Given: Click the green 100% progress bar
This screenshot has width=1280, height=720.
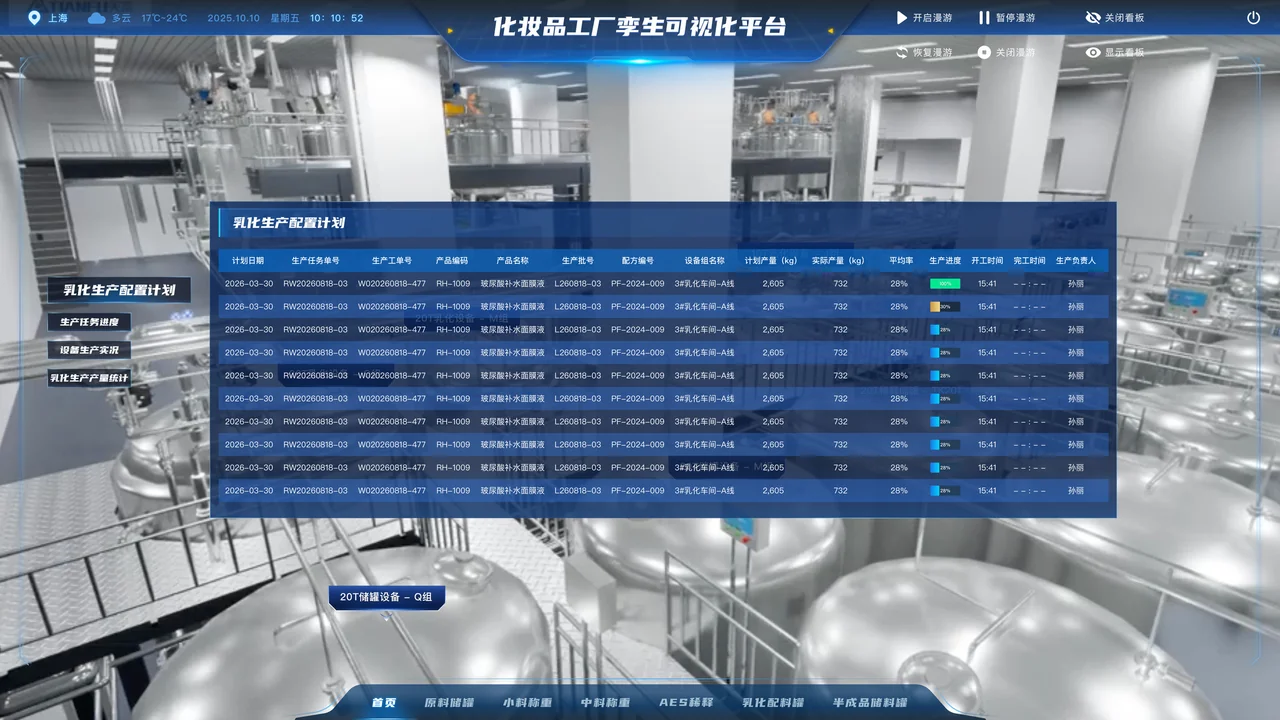Looking at the screenshot, I should click(x=945, y=284).
